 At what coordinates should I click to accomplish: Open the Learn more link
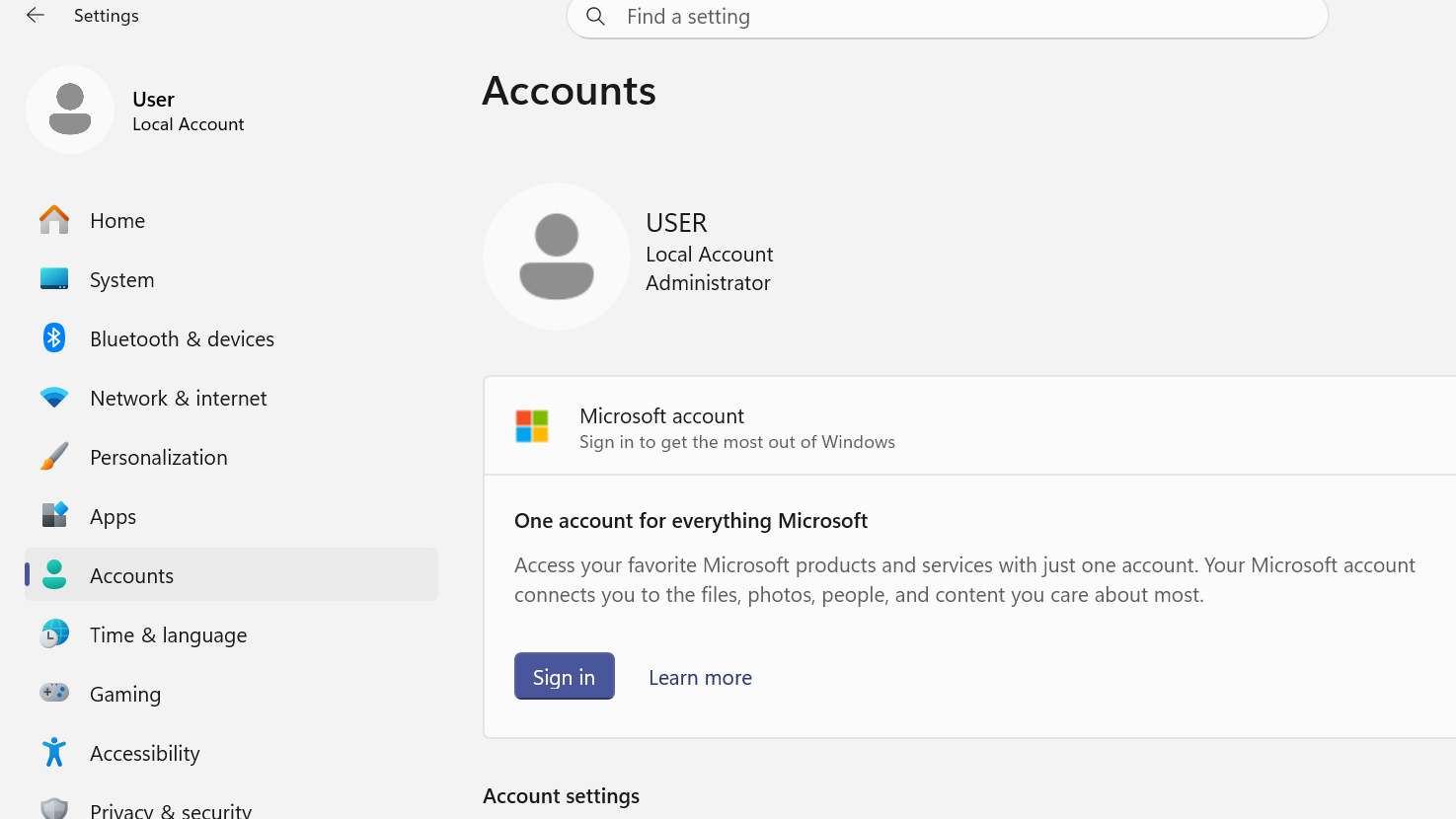tap(700, 678)
